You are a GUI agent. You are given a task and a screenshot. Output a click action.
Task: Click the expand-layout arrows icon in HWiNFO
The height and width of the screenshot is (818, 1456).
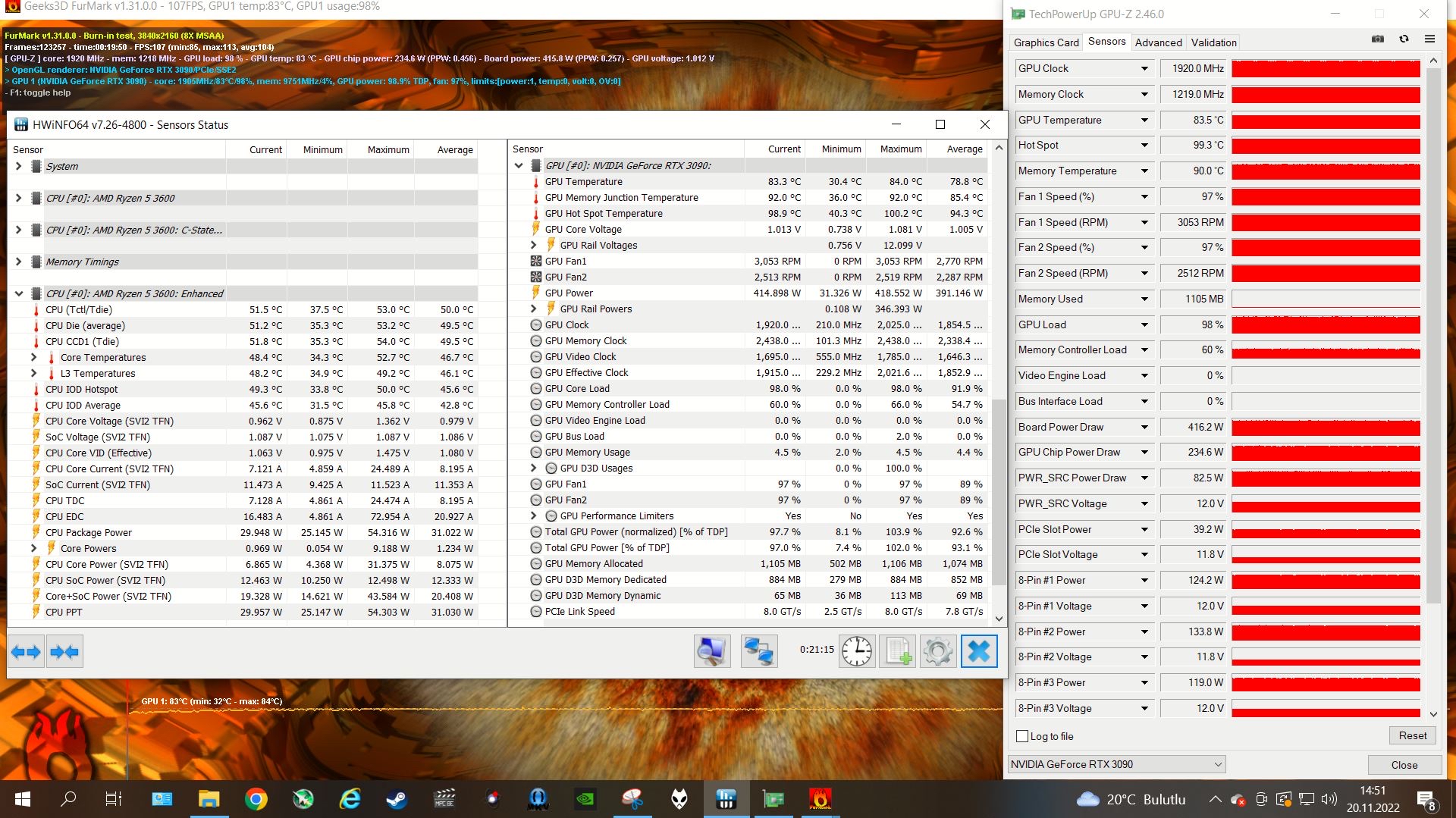[x=26, y=652]
